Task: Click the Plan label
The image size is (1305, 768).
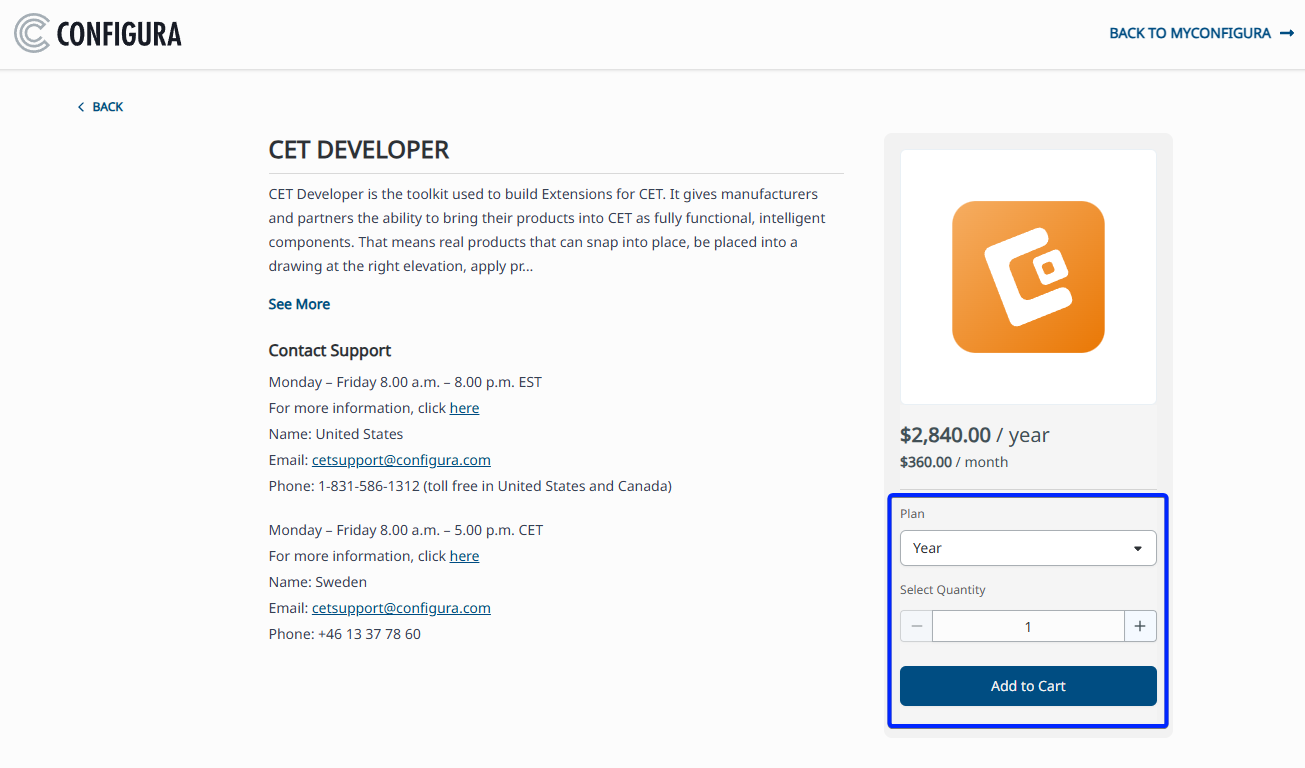Action: (x=912, y=514)
